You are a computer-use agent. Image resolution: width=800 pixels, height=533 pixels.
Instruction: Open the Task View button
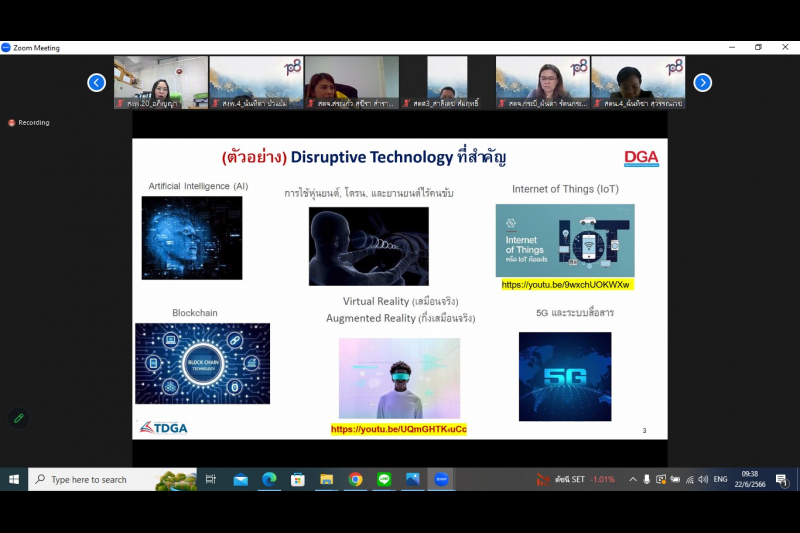[x=211, y=480]
